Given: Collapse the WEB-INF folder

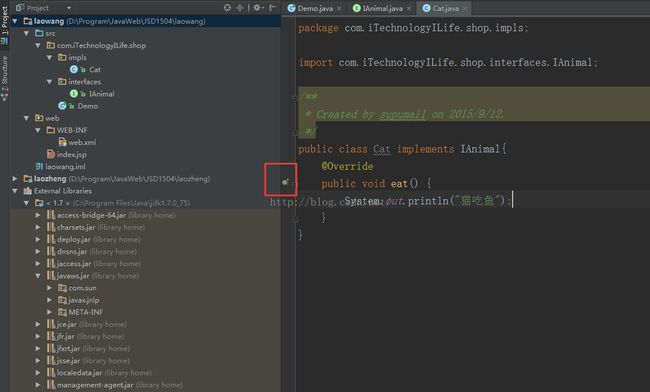Looking at the screenshot, I should pos(38,130).
